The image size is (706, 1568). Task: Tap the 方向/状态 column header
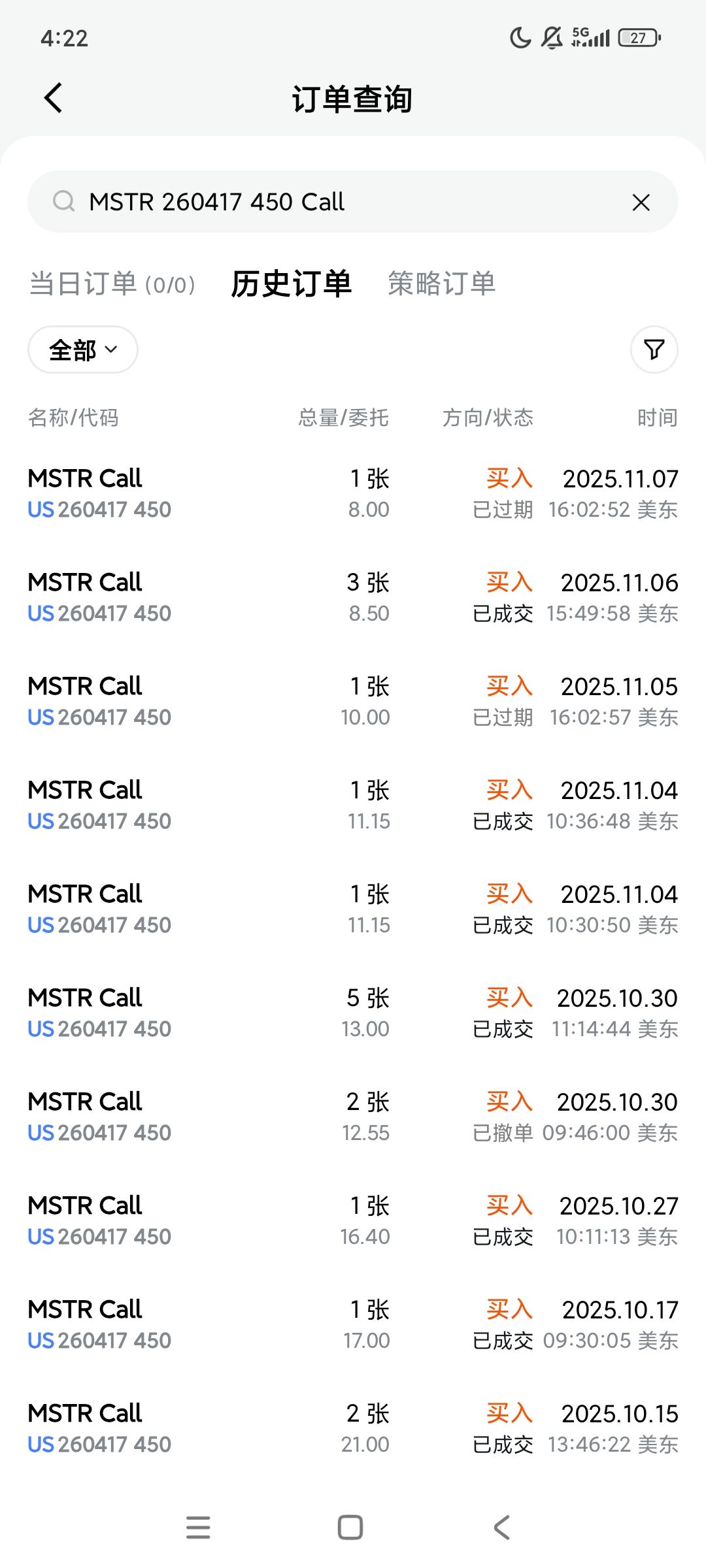[488, 417]
